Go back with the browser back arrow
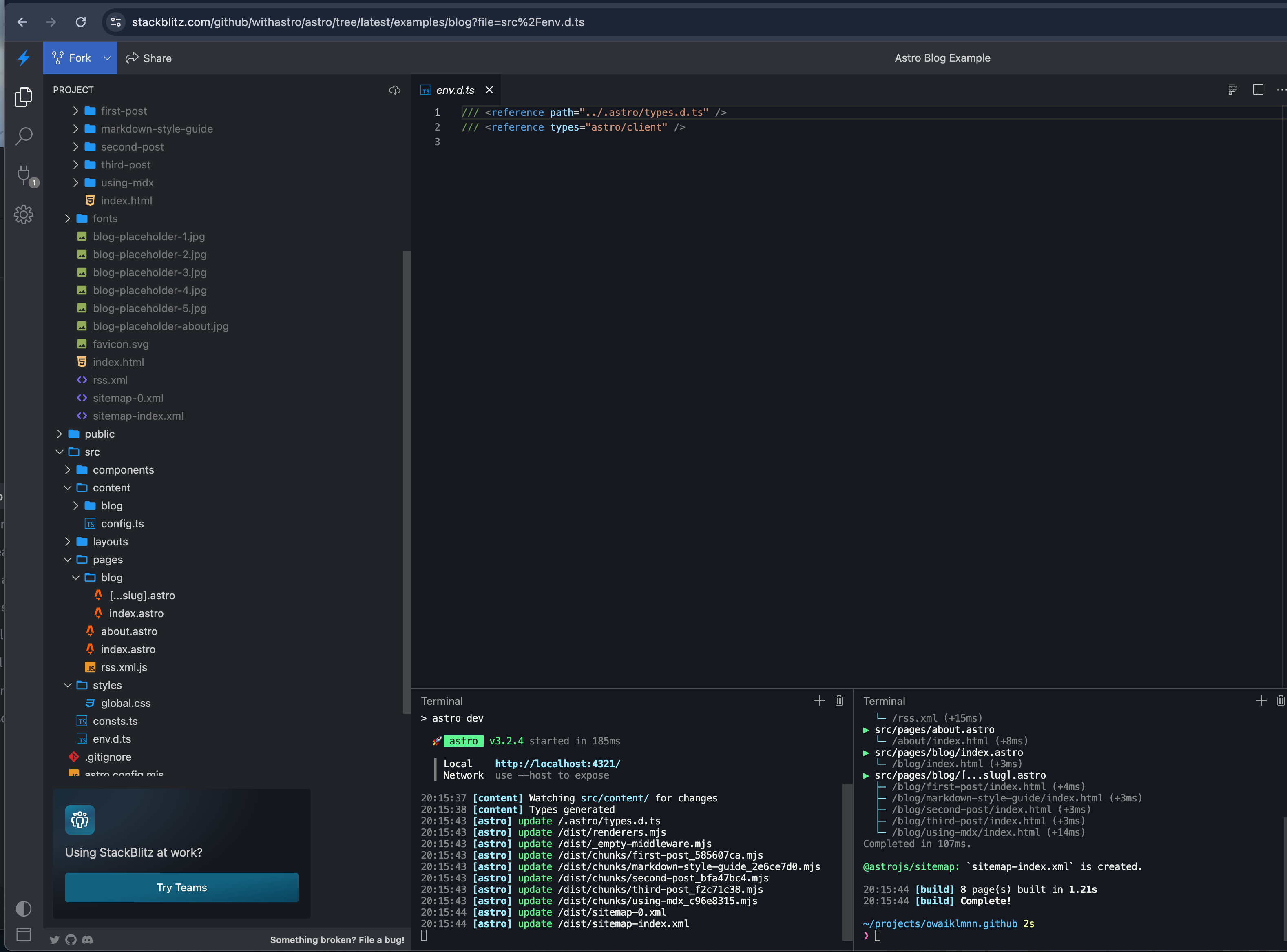Viewport: 1287px width, 952px height. (x=22, y=22)
